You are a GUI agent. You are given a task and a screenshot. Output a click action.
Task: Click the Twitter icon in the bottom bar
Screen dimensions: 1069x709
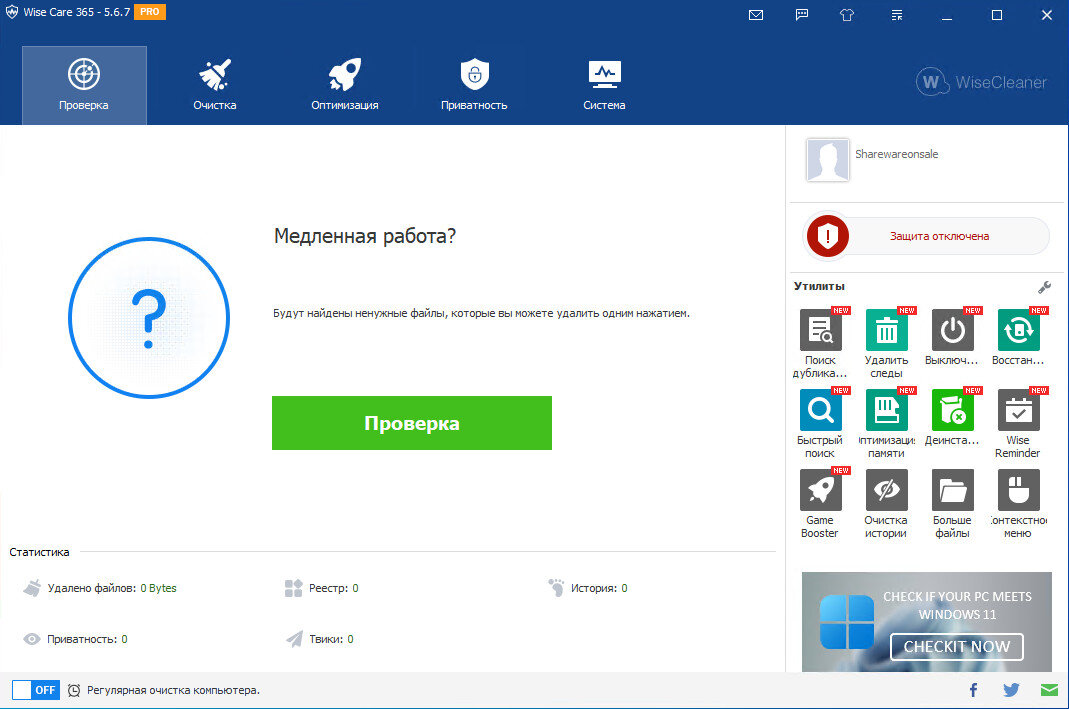coord(1010,689)
